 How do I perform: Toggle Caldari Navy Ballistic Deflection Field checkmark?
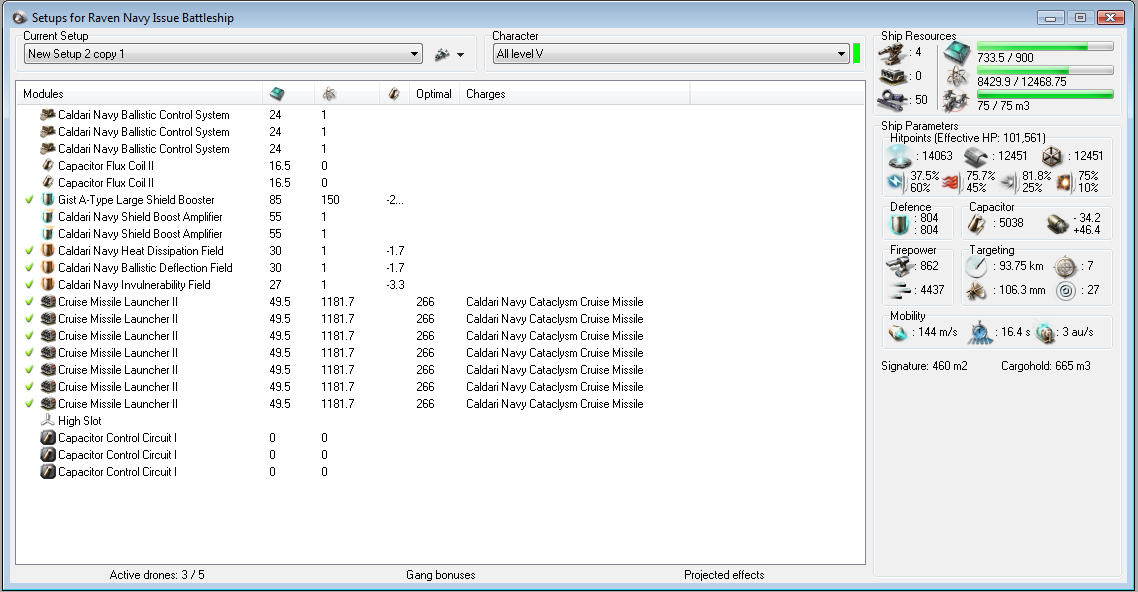coord(30,268)
